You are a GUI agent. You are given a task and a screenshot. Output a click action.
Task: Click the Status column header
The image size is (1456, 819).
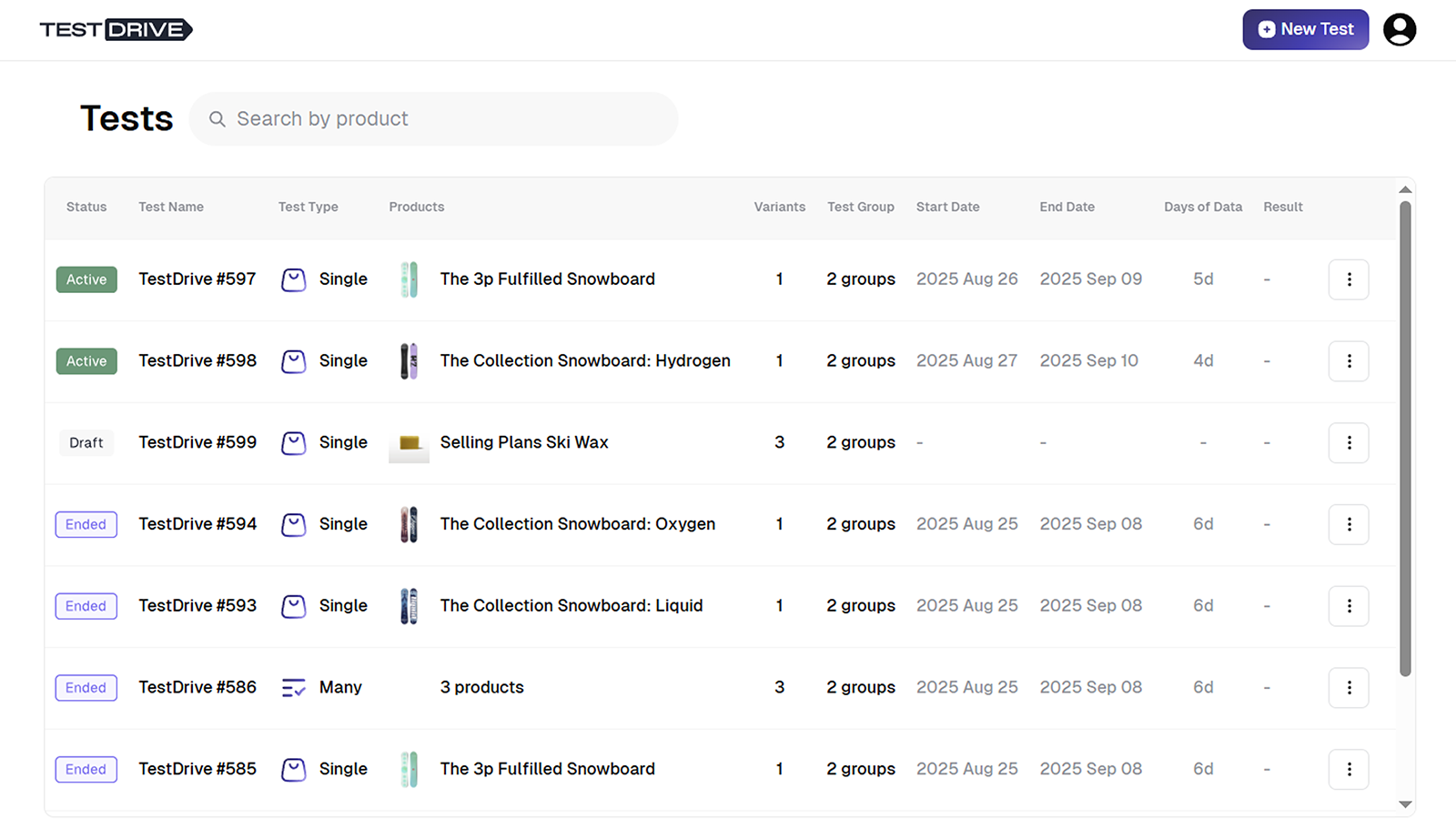point(86,207)
